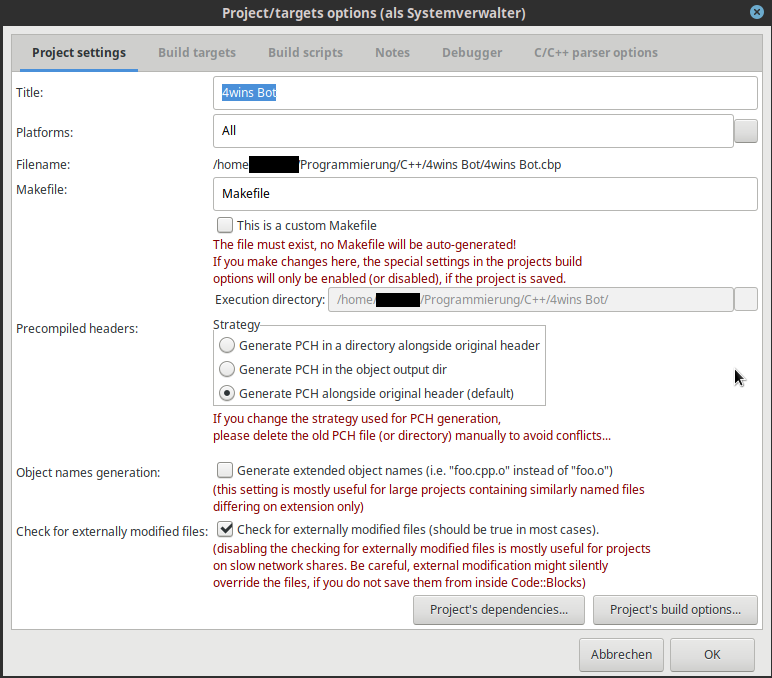Open Project's dependencies dialog
Screen dimensions: 772x678
pos(499,610)
